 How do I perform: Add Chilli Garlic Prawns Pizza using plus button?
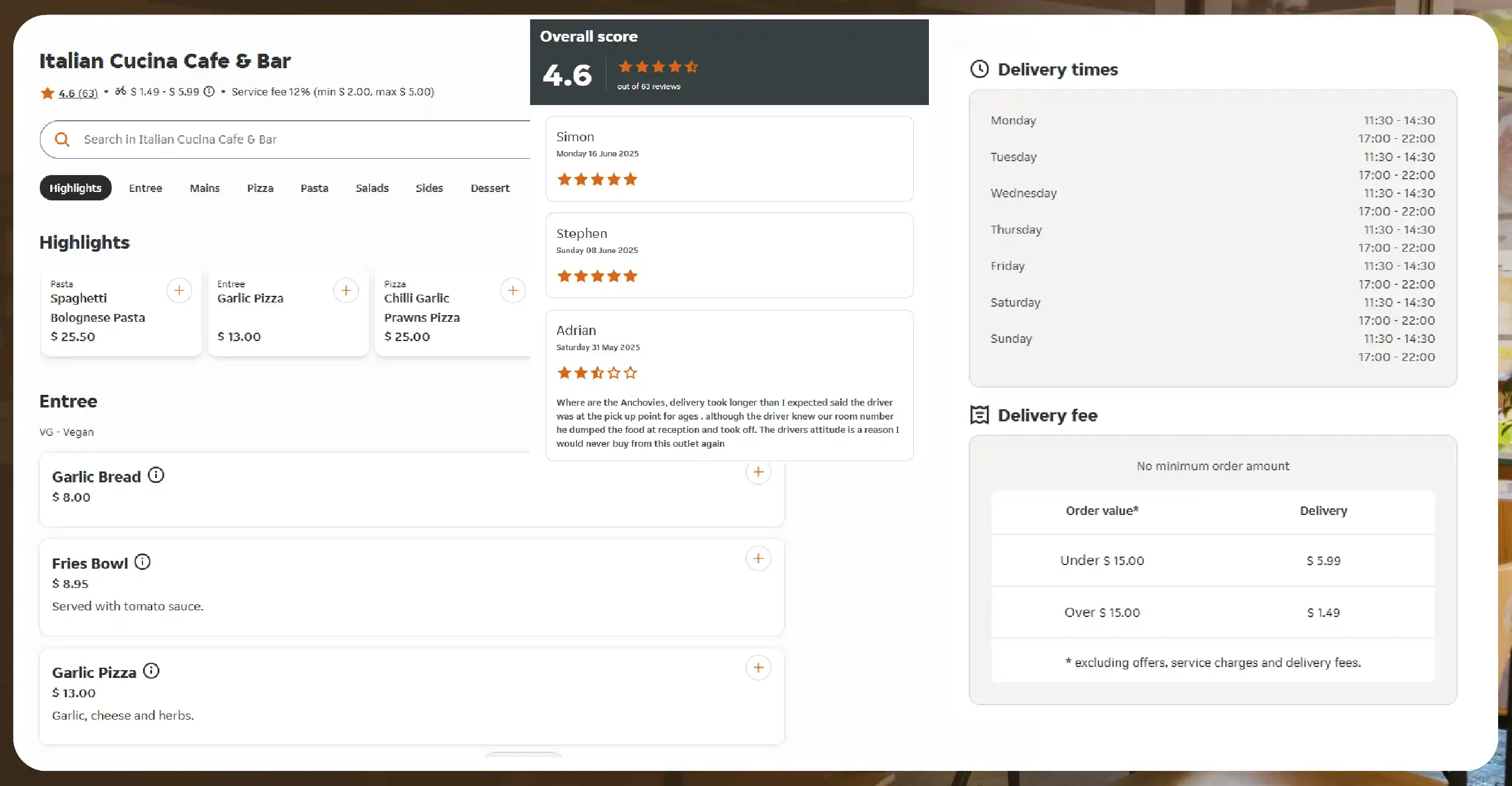[x=513, y=290]
